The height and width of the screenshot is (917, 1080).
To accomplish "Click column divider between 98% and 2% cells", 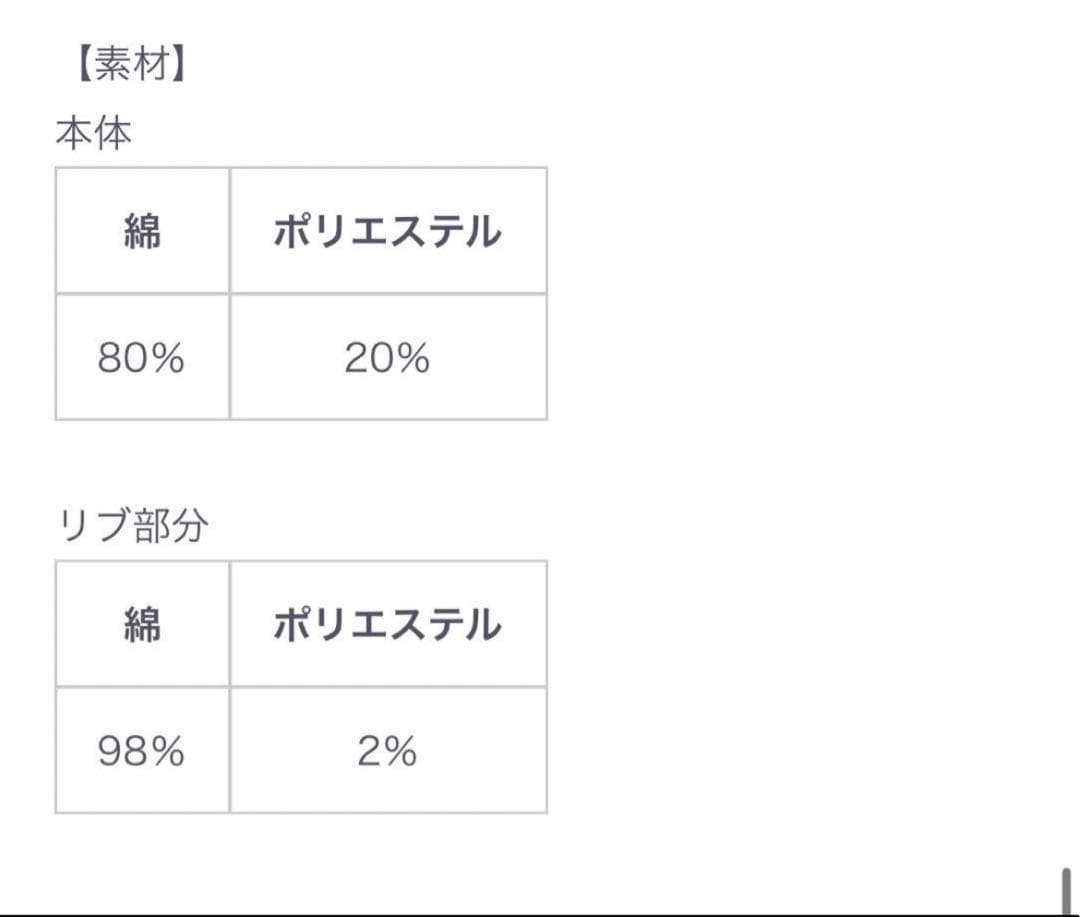I will point(230,751).
